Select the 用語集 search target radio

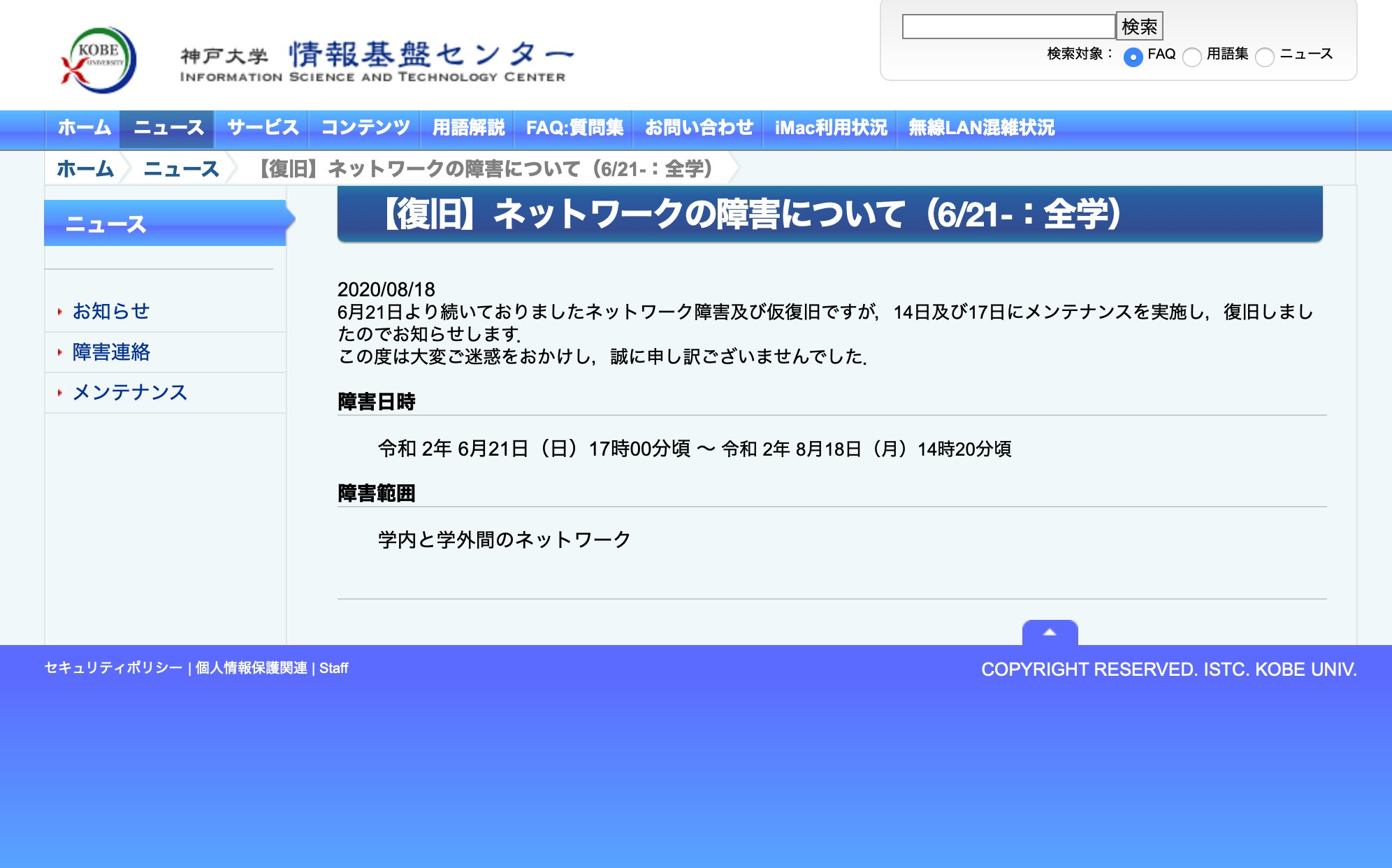pos(1191,57)
